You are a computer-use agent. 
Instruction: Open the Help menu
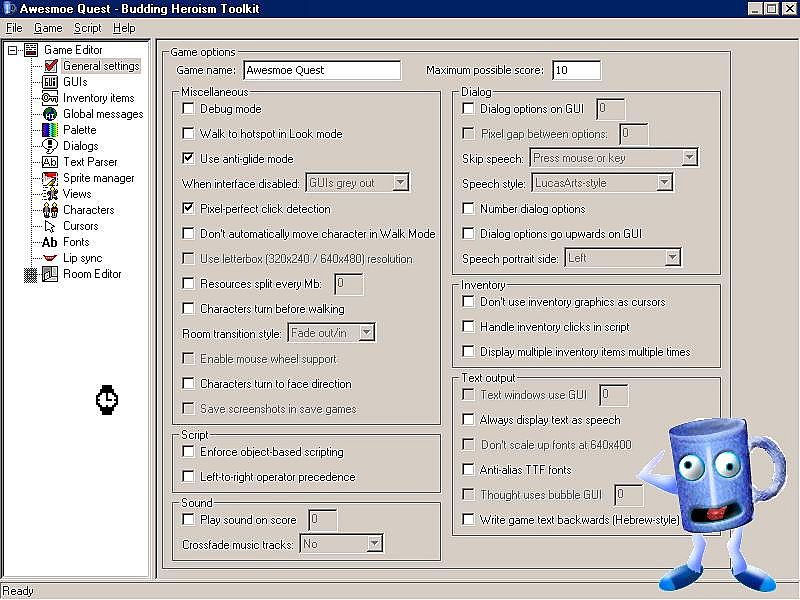coord(124,28)
